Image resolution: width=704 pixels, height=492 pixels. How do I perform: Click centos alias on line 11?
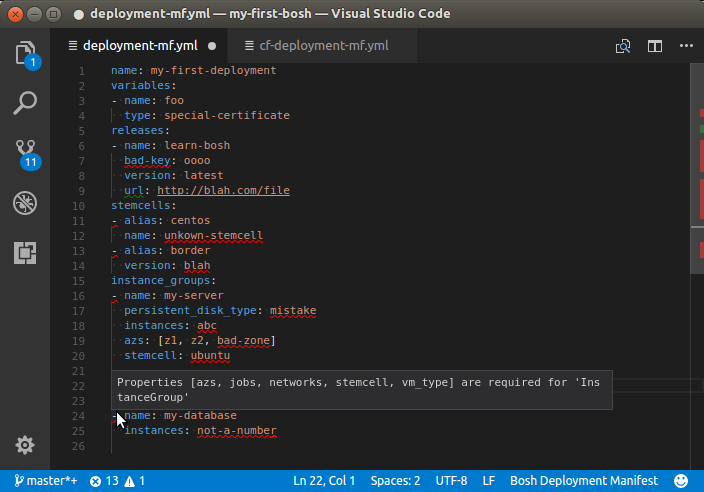tap(190, 220)
